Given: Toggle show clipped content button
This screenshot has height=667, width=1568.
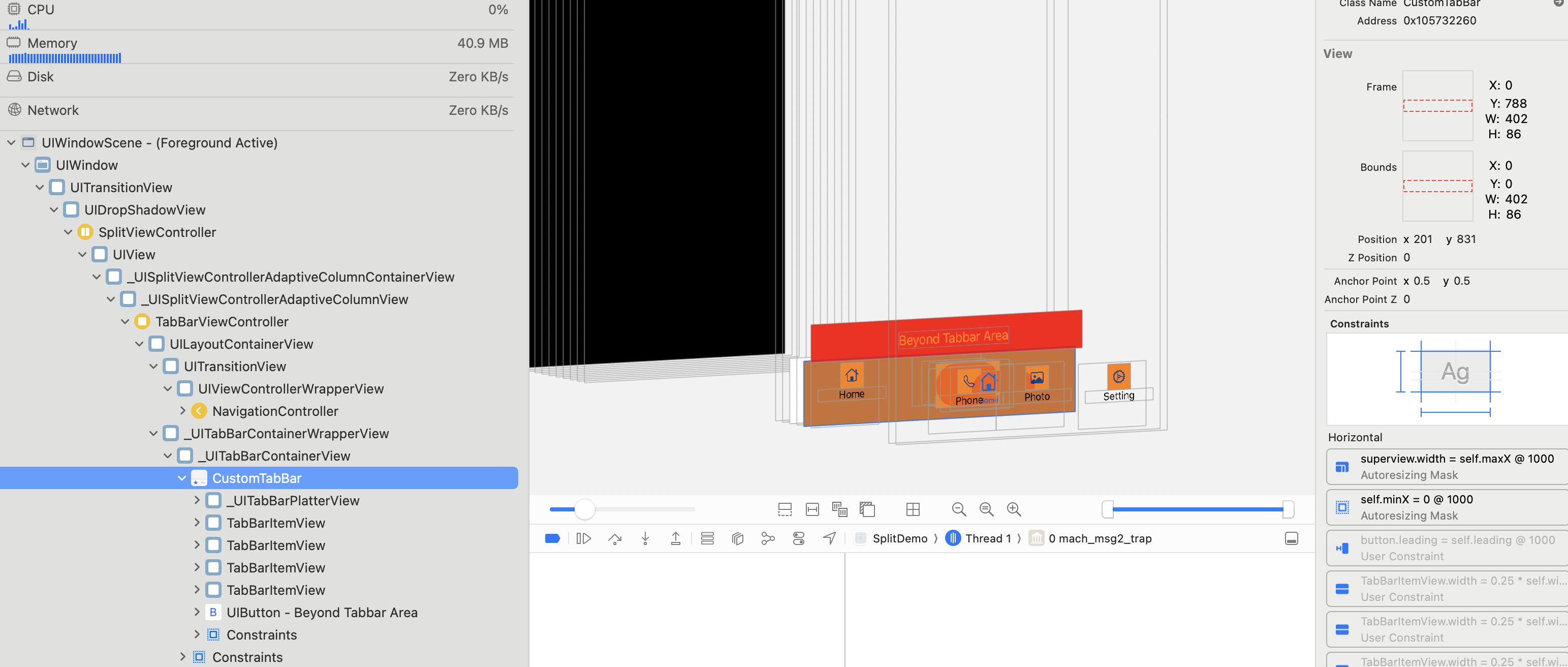Looking at the screenshot, I should tap(785, 509).
